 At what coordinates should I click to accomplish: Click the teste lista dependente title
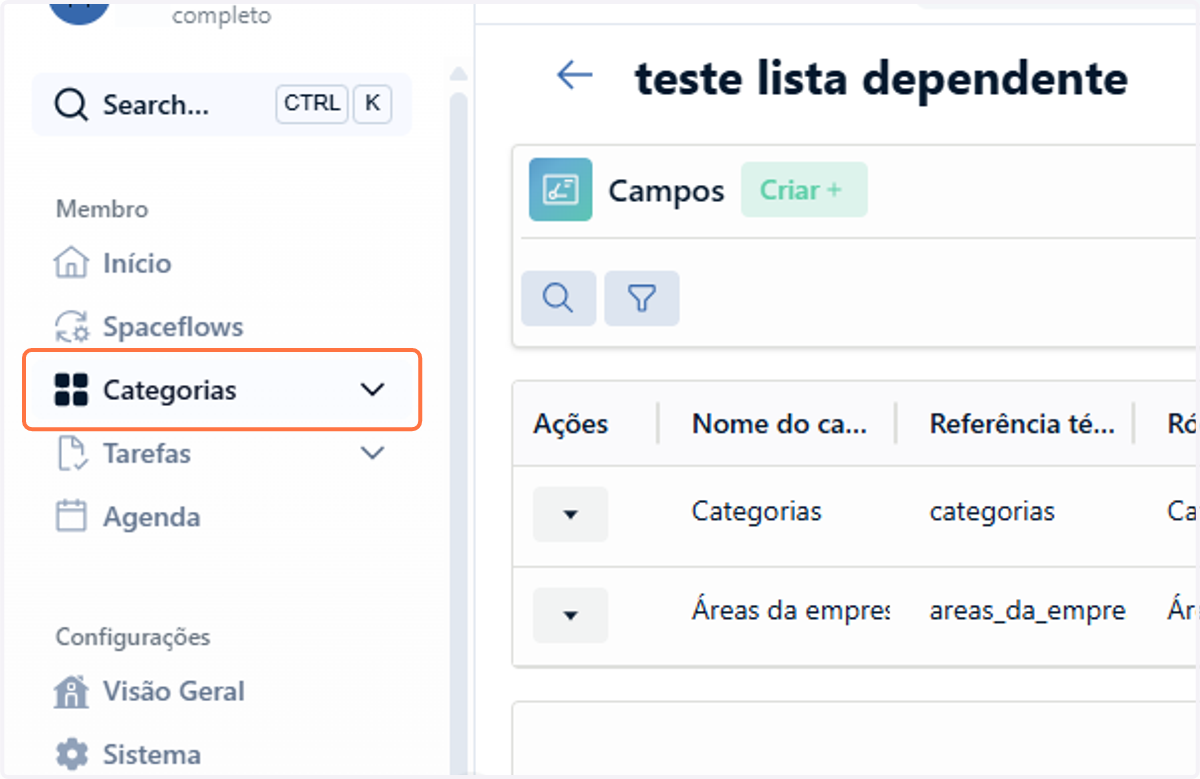pos(882,77)
